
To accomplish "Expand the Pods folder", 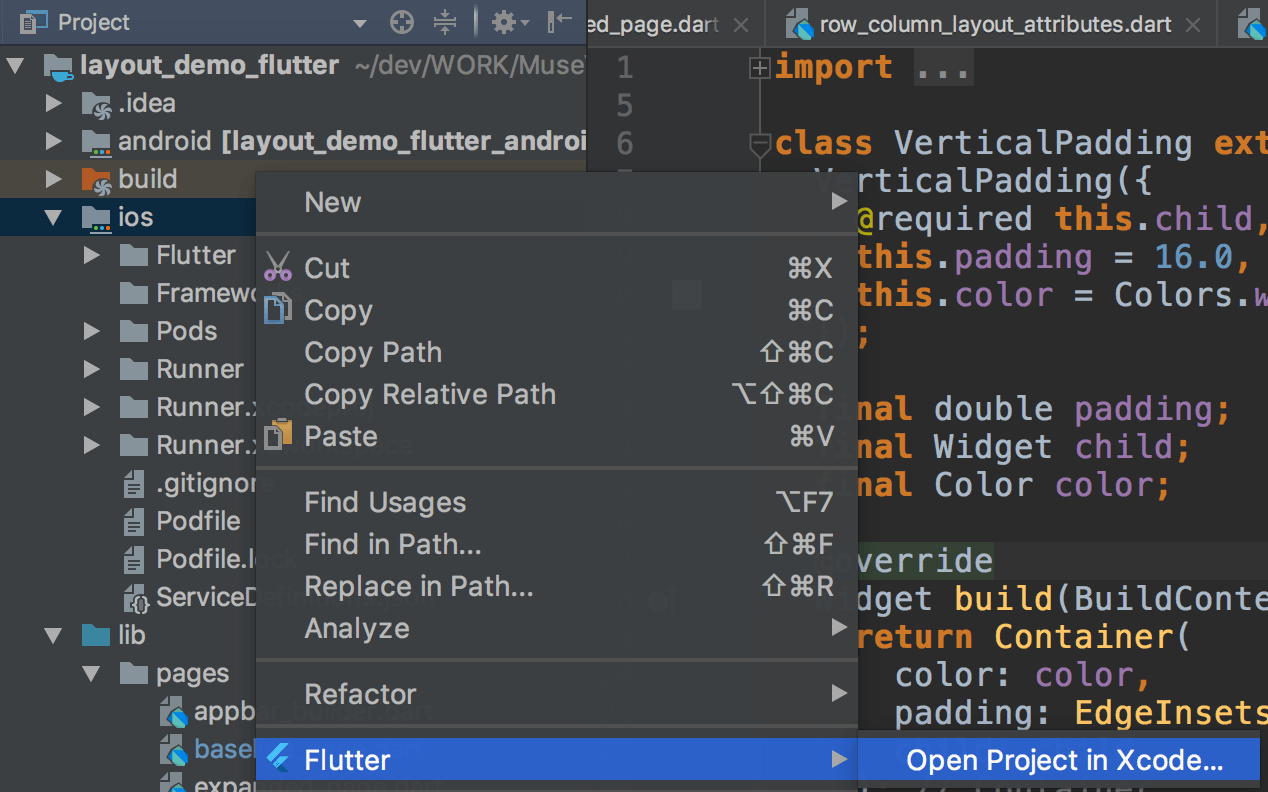I will point(92,331).
